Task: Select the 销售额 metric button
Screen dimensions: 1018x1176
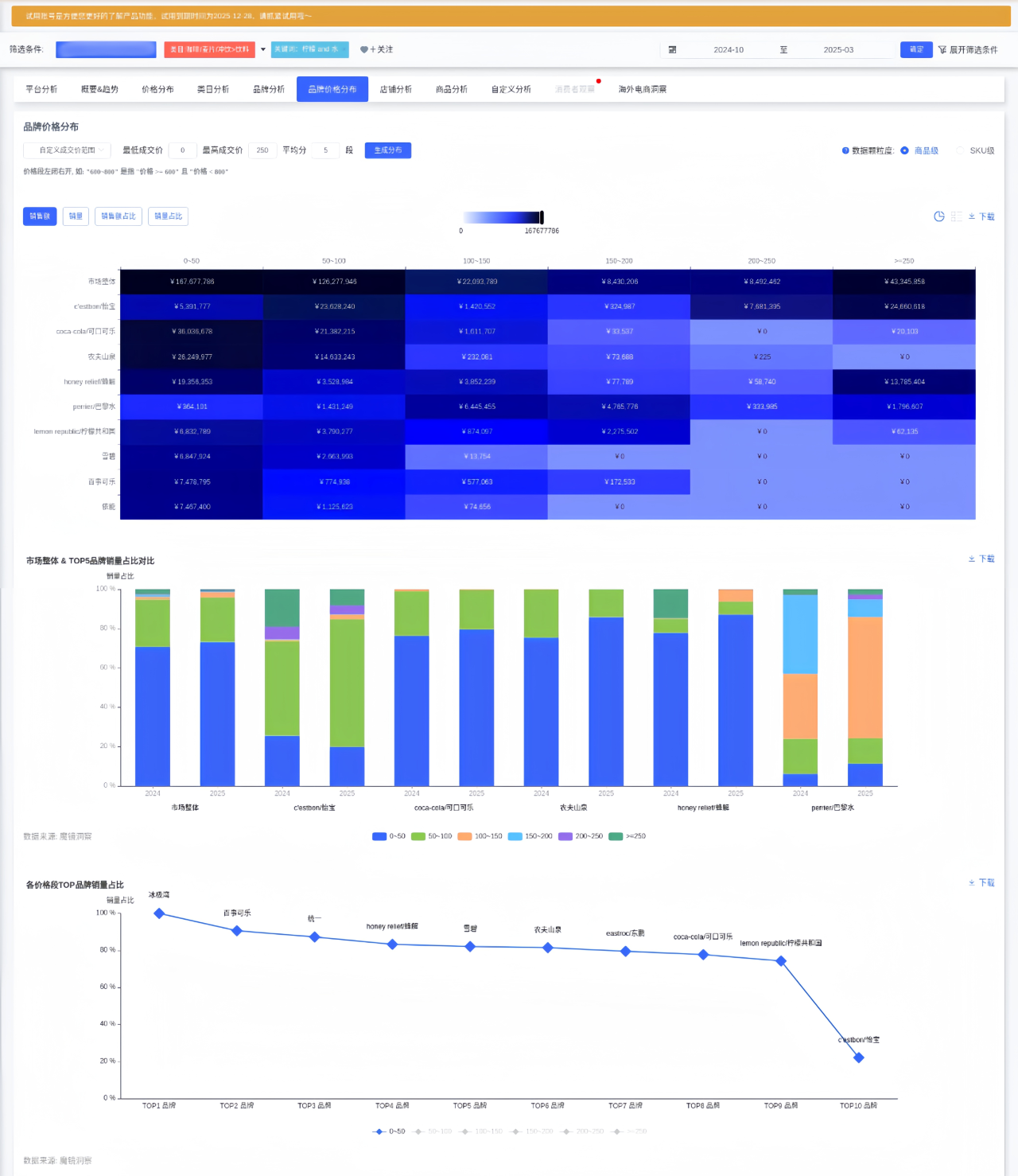Action: 40,216
